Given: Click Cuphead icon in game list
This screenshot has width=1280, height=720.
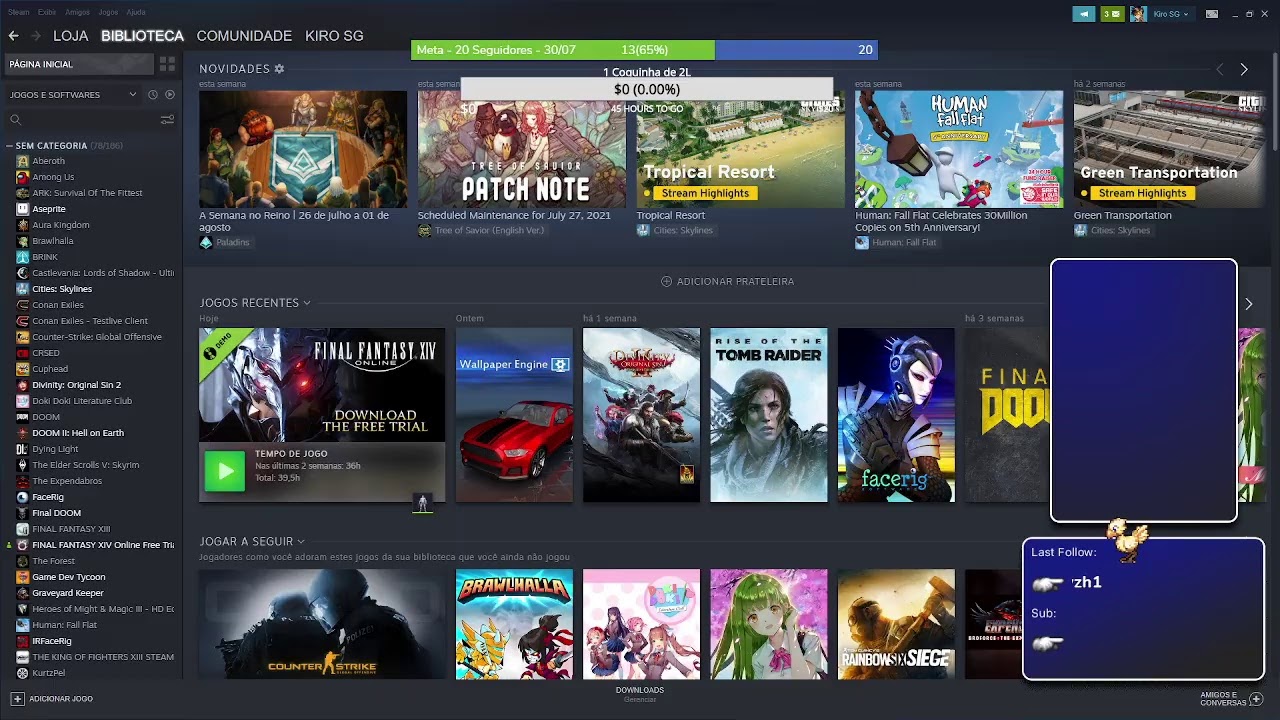Looking at the screenshot, I should pos(23,369).
